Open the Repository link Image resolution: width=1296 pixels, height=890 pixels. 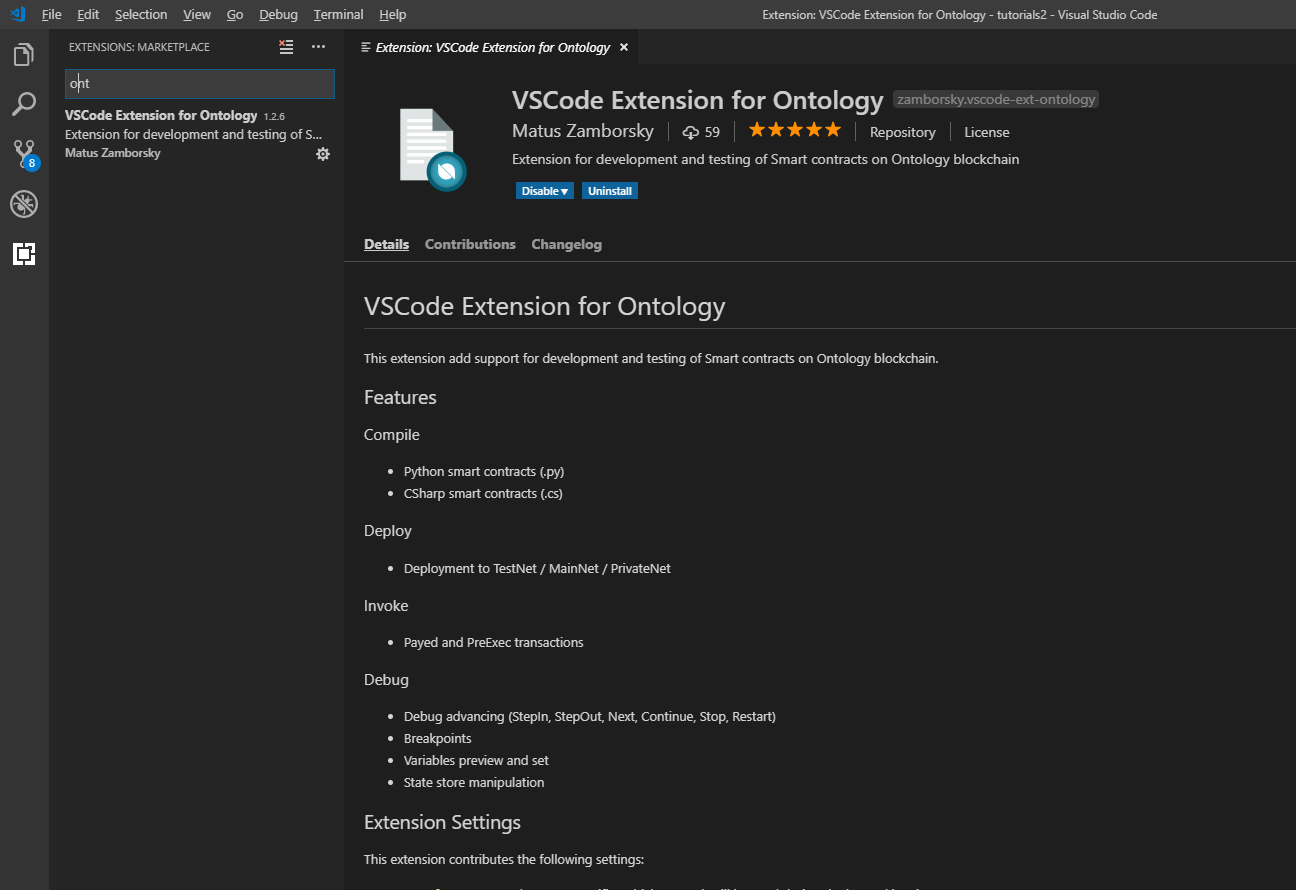[x=903, y=132]
